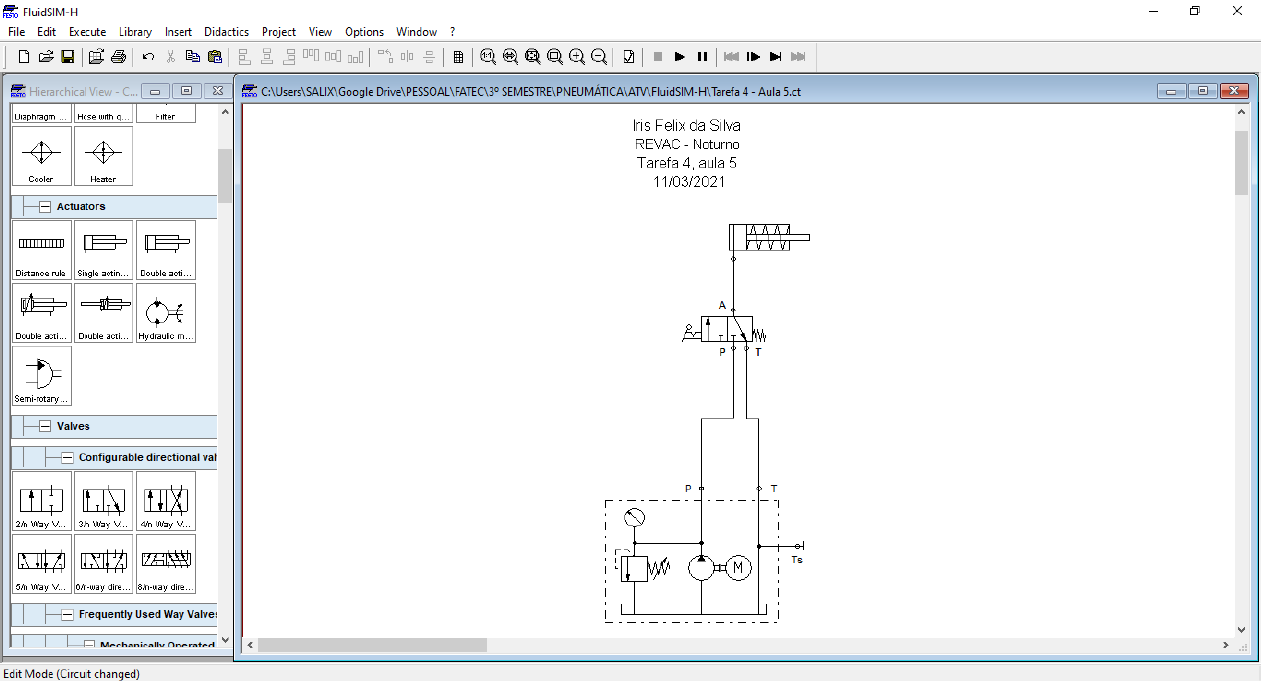Image resolution: width=1261 pixels, height=681 pixels.
Task: Collapse Configurable directional valves group
Action: click(67, 458)
